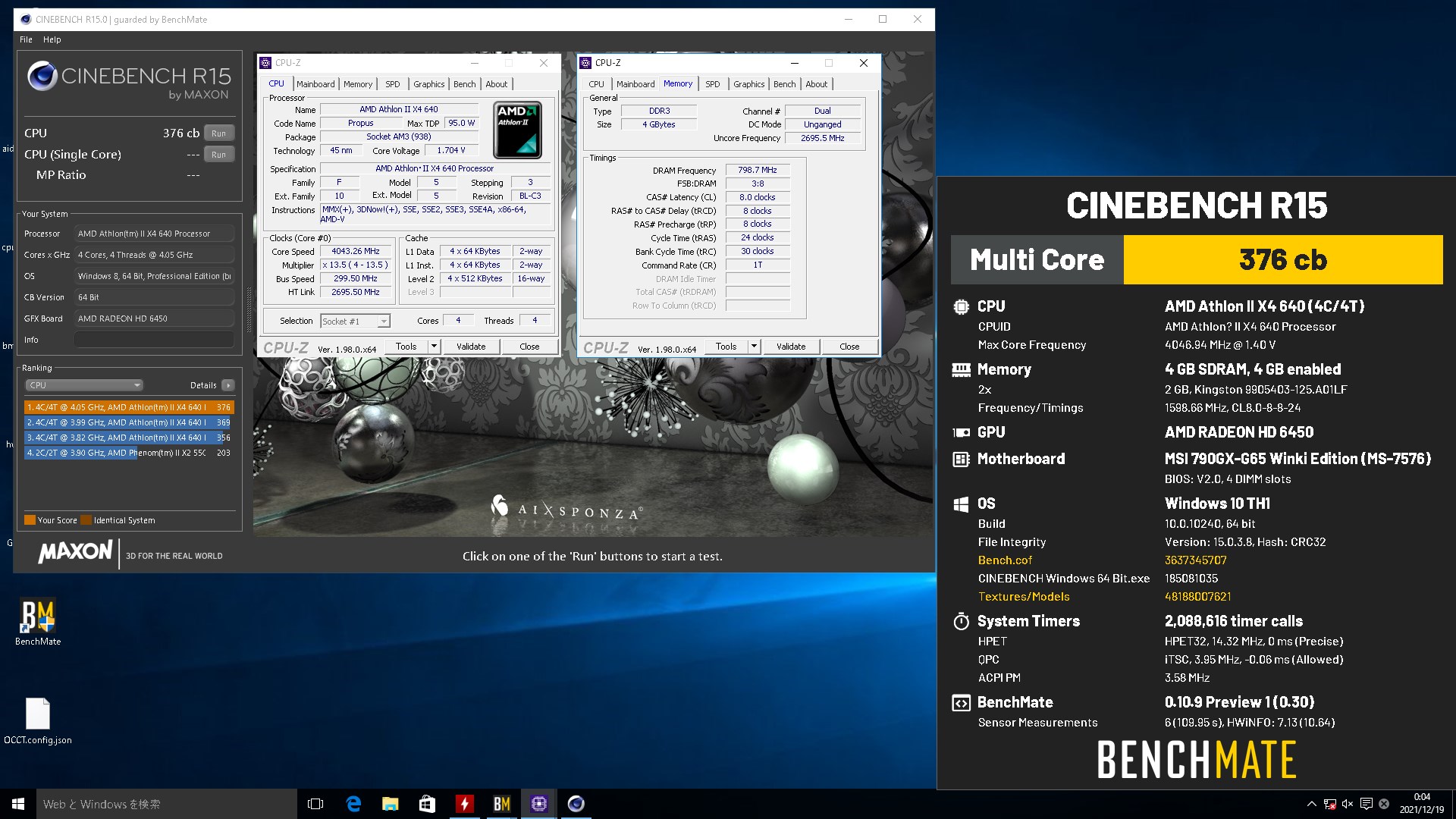Click Close button in left CPU-Z window
The width and height of the screenshot is (1456, 819).
point(529,347)
